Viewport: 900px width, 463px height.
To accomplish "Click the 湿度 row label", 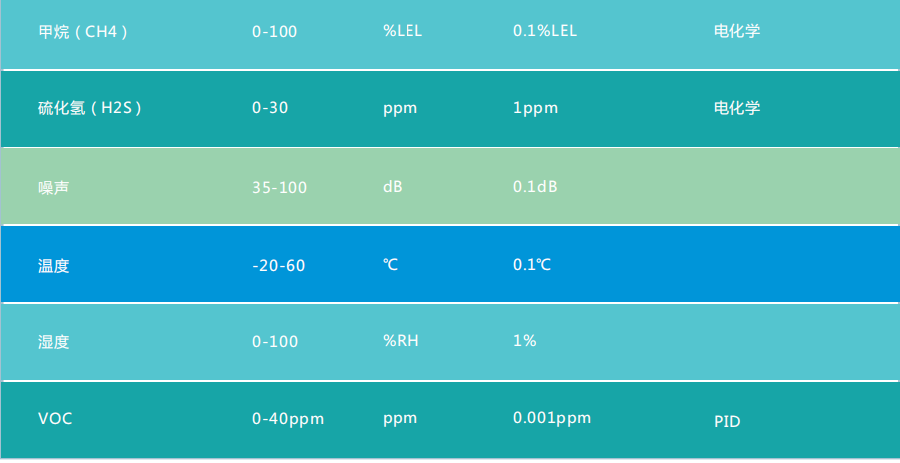I will pyautogui.click(x=53, y=341).
